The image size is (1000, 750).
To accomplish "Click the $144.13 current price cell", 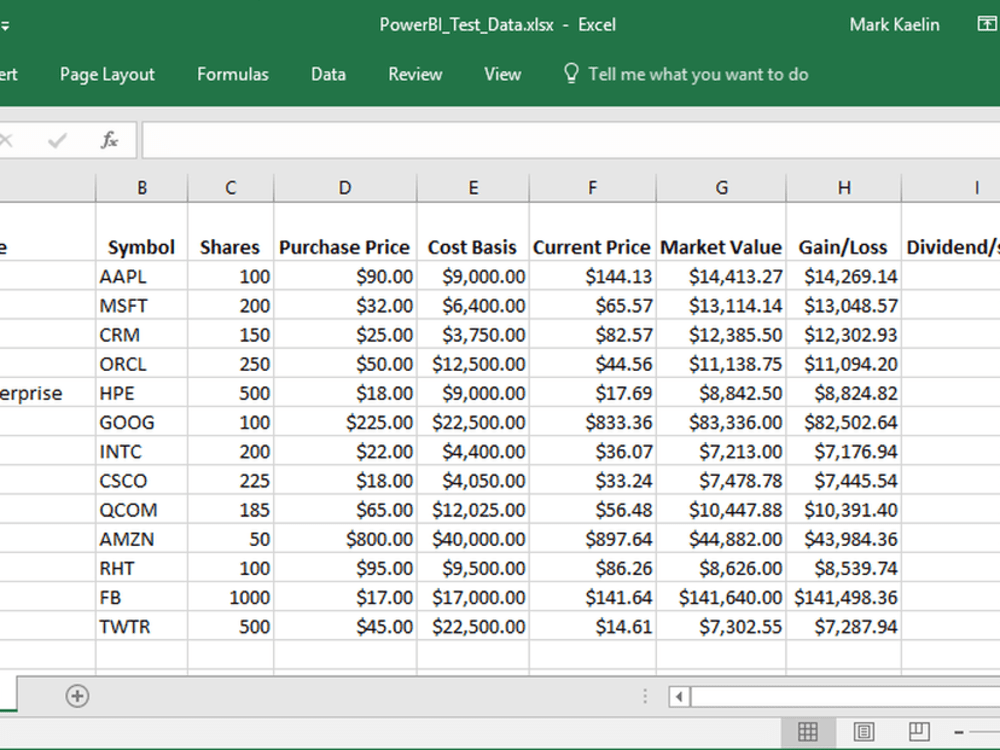I will 592,276.
